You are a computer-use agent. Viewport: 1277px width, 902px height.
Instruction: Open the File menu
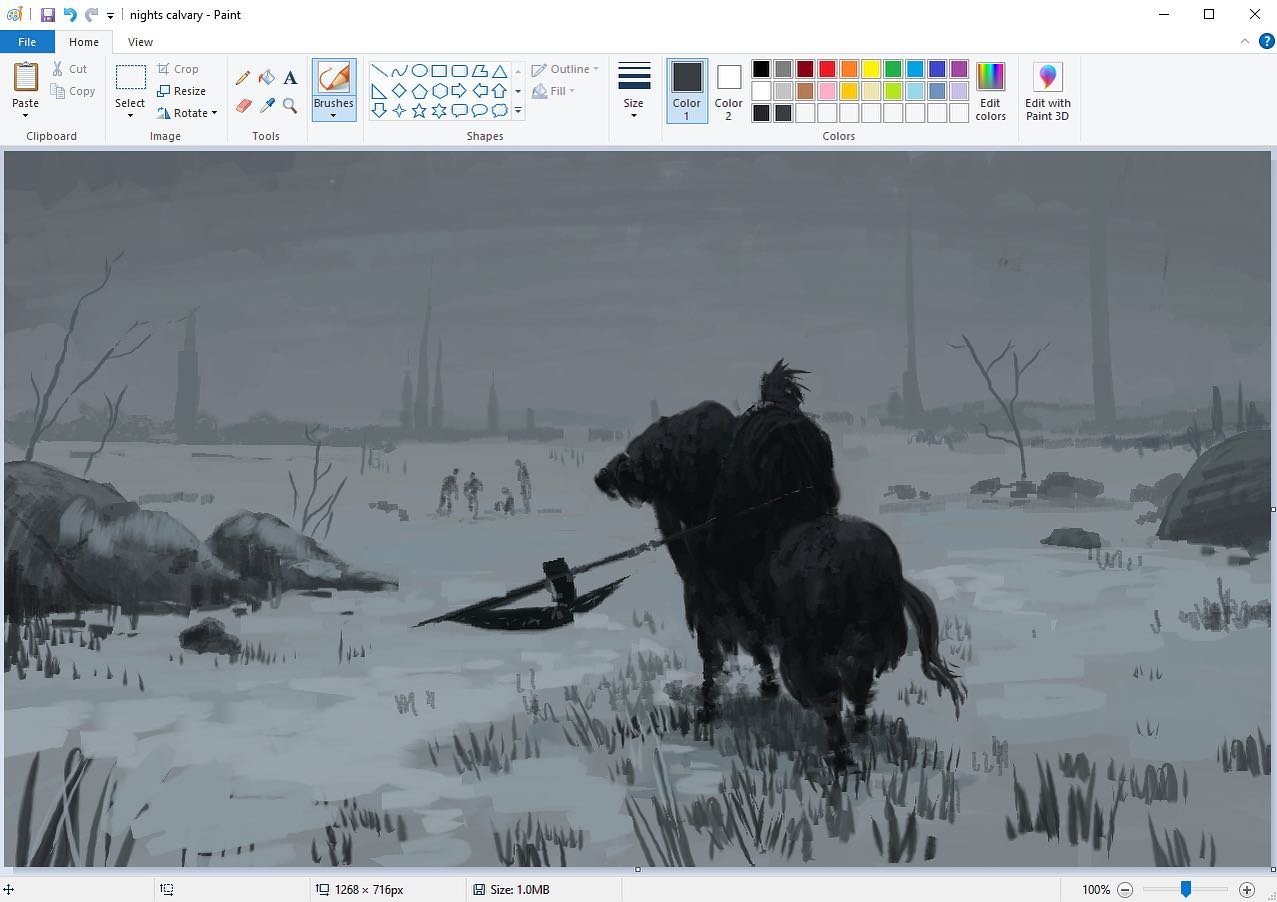click(27, 42)
